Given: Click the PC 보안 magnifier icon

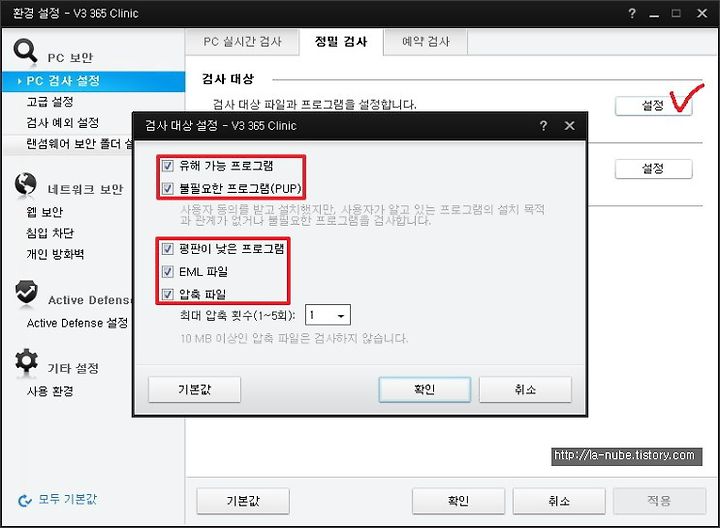Looking at the screenshot, I should [x=25, y=51].
